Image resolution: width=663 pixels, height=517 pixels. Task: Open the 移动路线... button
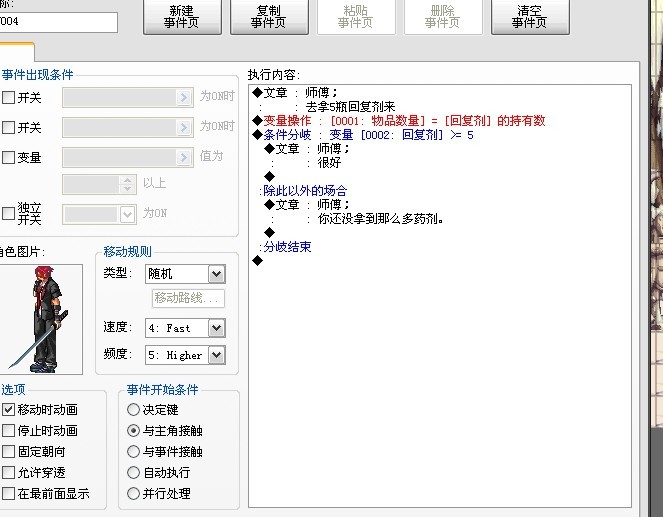click(188, 298)
